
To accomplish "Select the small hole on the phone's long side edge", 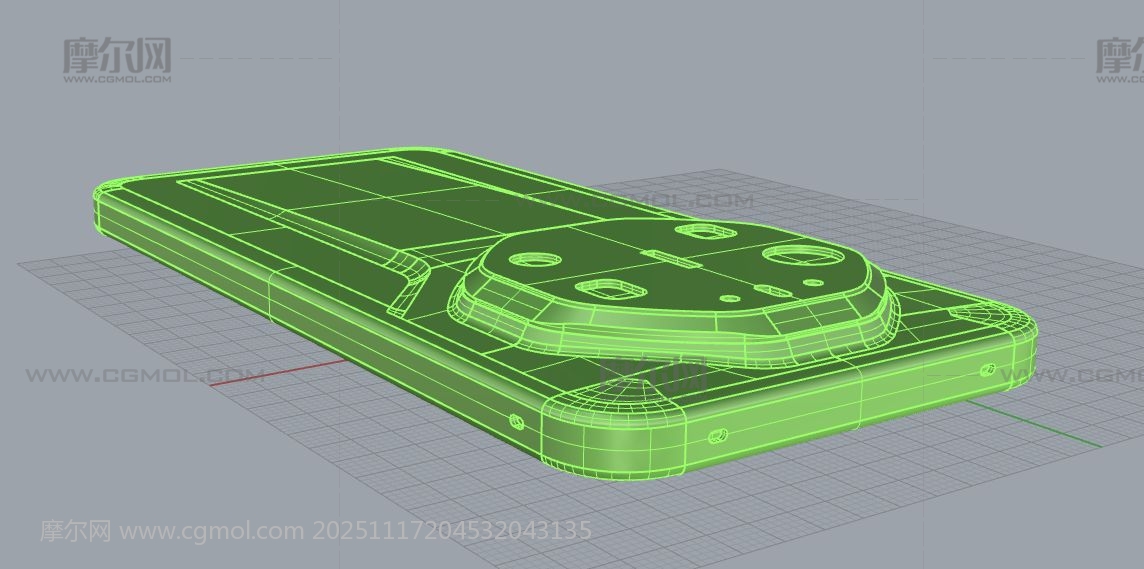I will tap(516, 421).
